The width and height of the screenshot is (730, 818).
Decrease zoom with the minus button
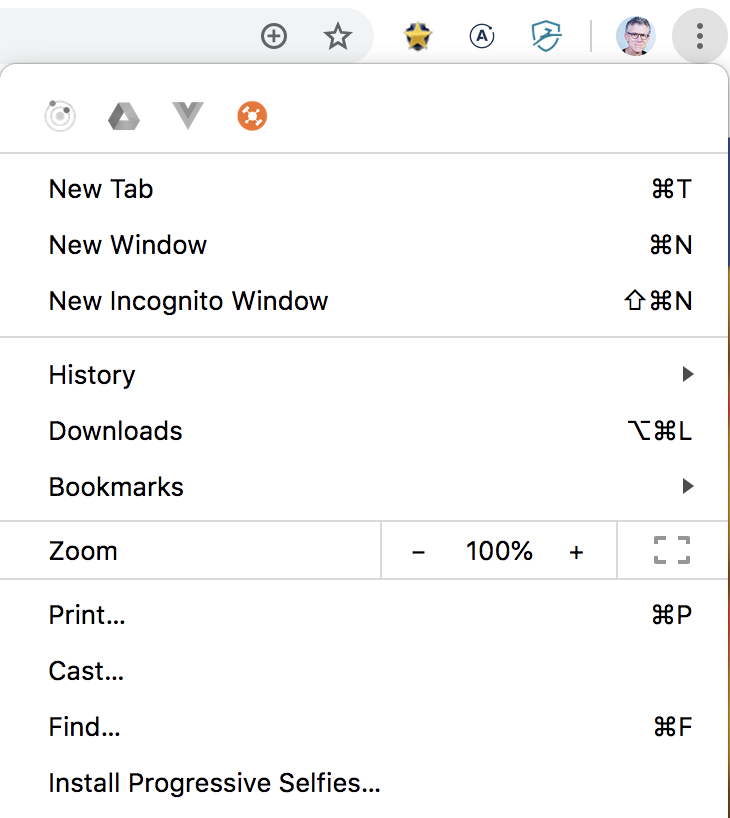pos(418,551)
